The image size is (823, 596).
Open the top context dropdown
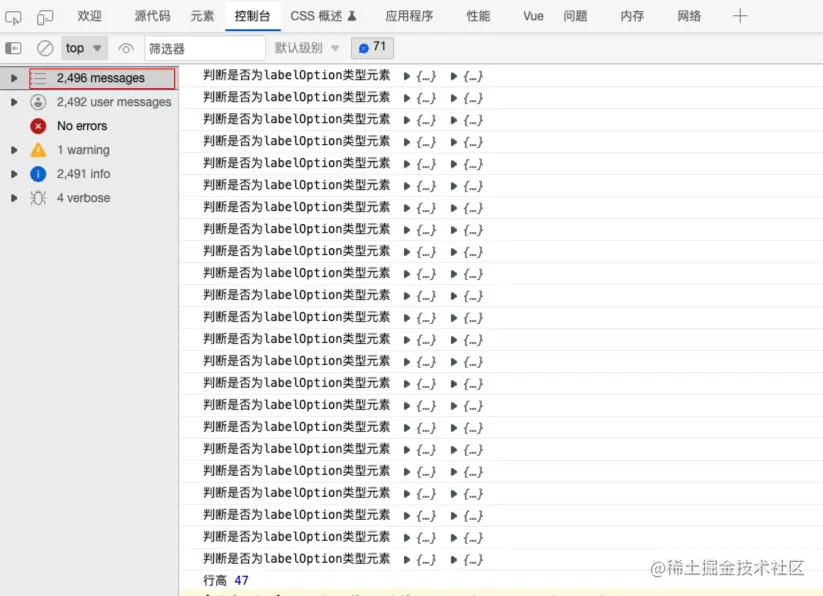coord(84,48)
